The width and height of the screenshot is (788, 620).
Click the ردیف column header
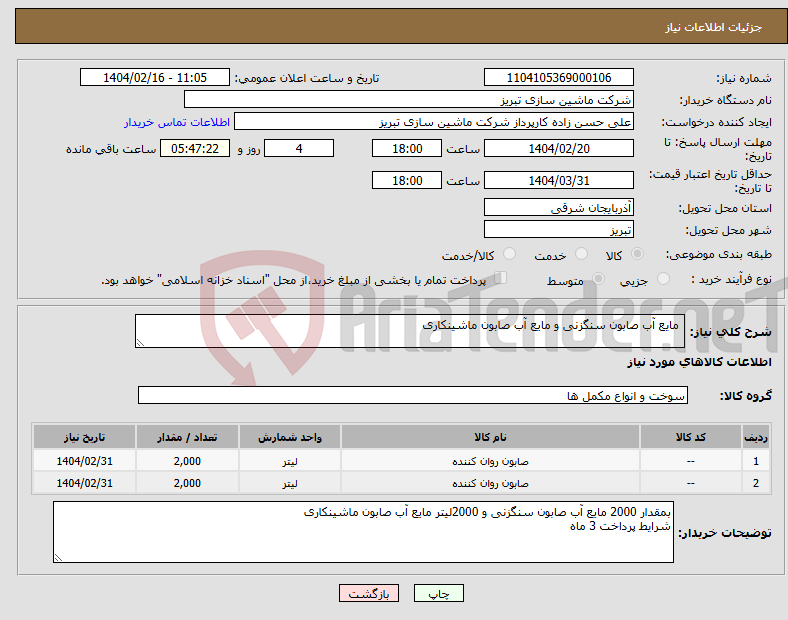click(x=756, y=437)
